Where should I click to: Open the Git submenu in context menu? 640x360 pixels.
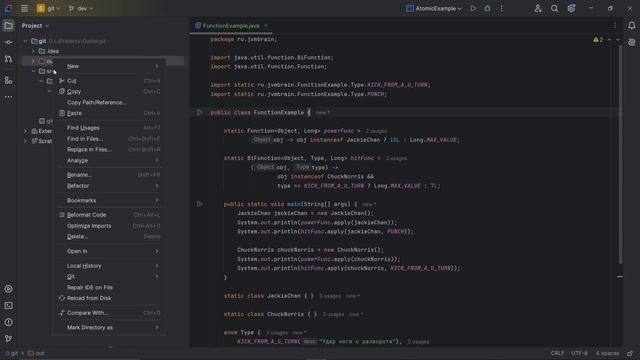109,277
